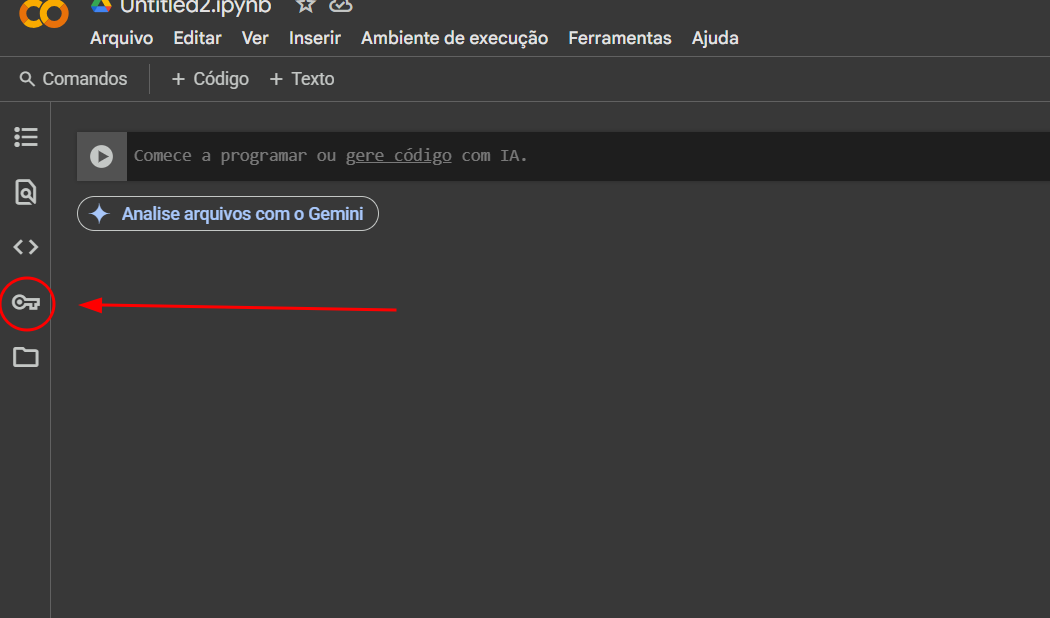Run the code cell
1050x618 pixels.
[101, 156]
